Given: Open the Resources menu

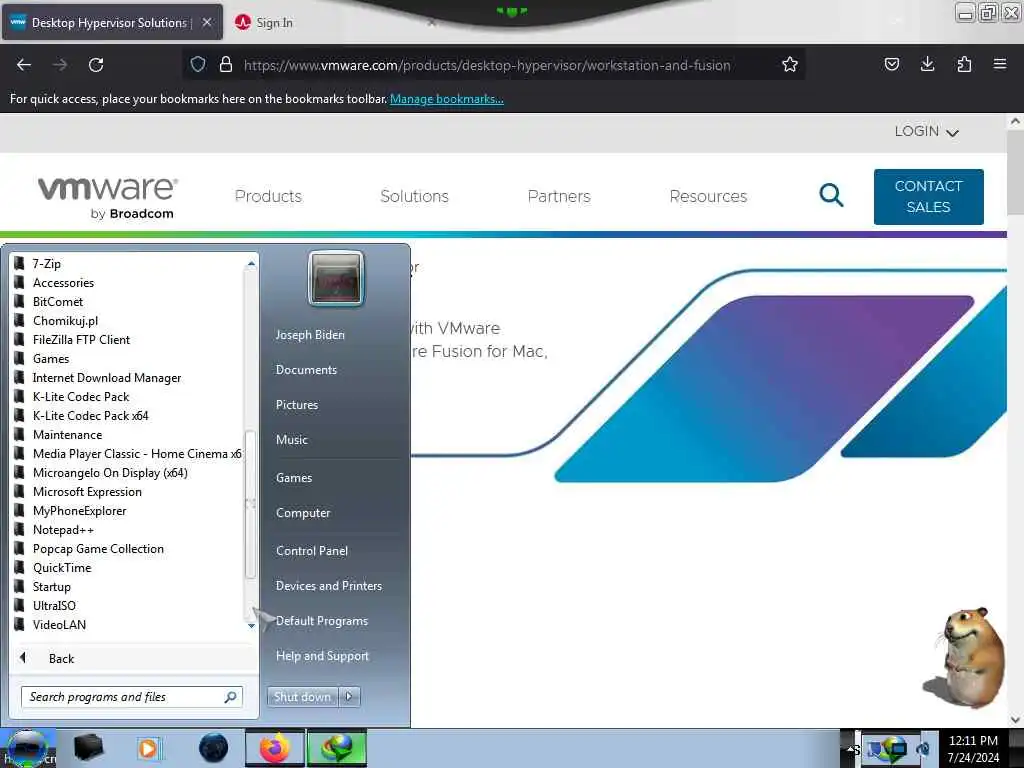Looking at the screenshot, I should (708, 196).
